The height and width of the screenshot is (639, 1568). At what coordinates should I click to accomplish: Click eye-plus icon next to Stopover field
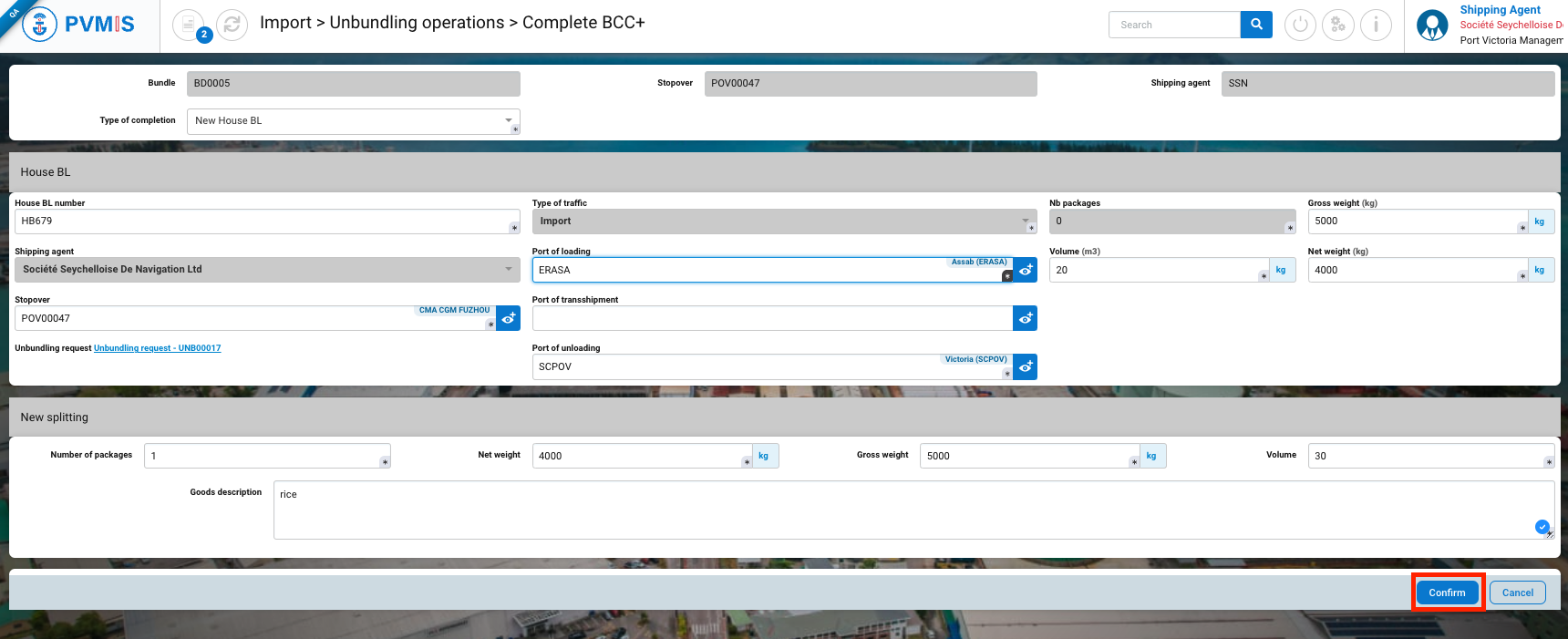coord(508,318)
